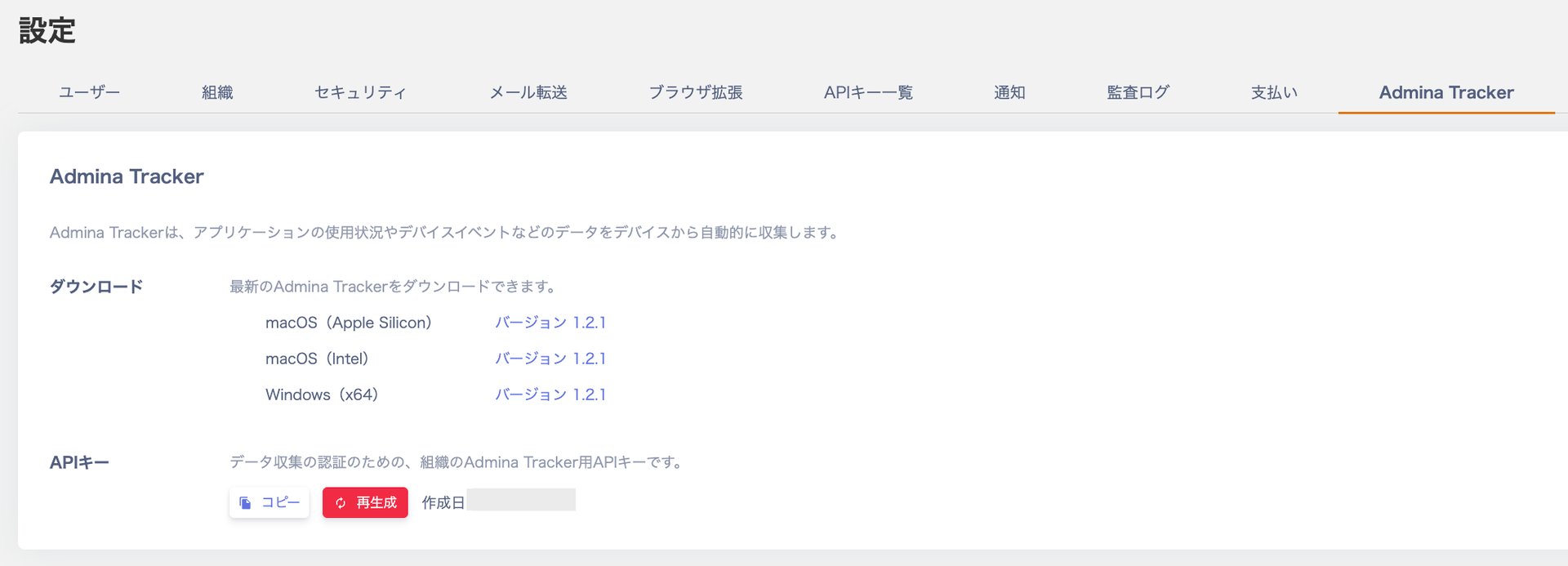This screenshot has width=1568, height=566.
Task: Click the macOS (Intel) label
Action: (318, 359)
